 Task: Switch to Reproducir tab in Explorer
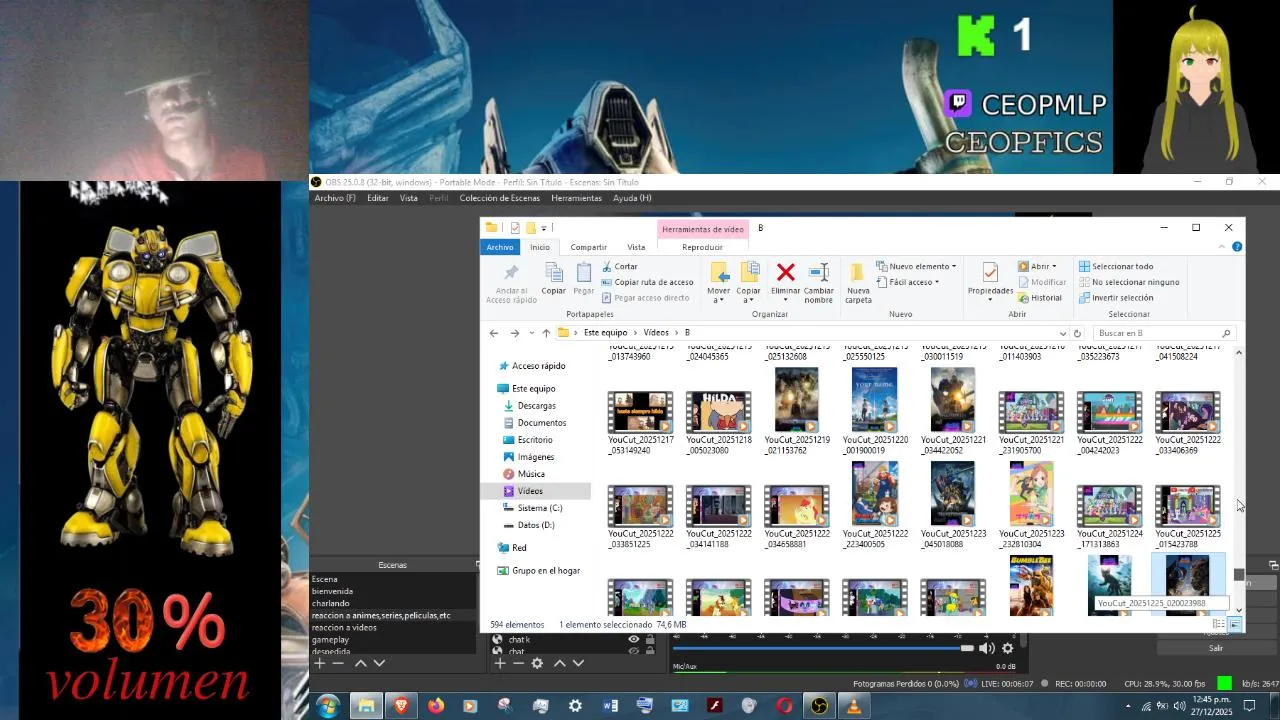[702, 247]
